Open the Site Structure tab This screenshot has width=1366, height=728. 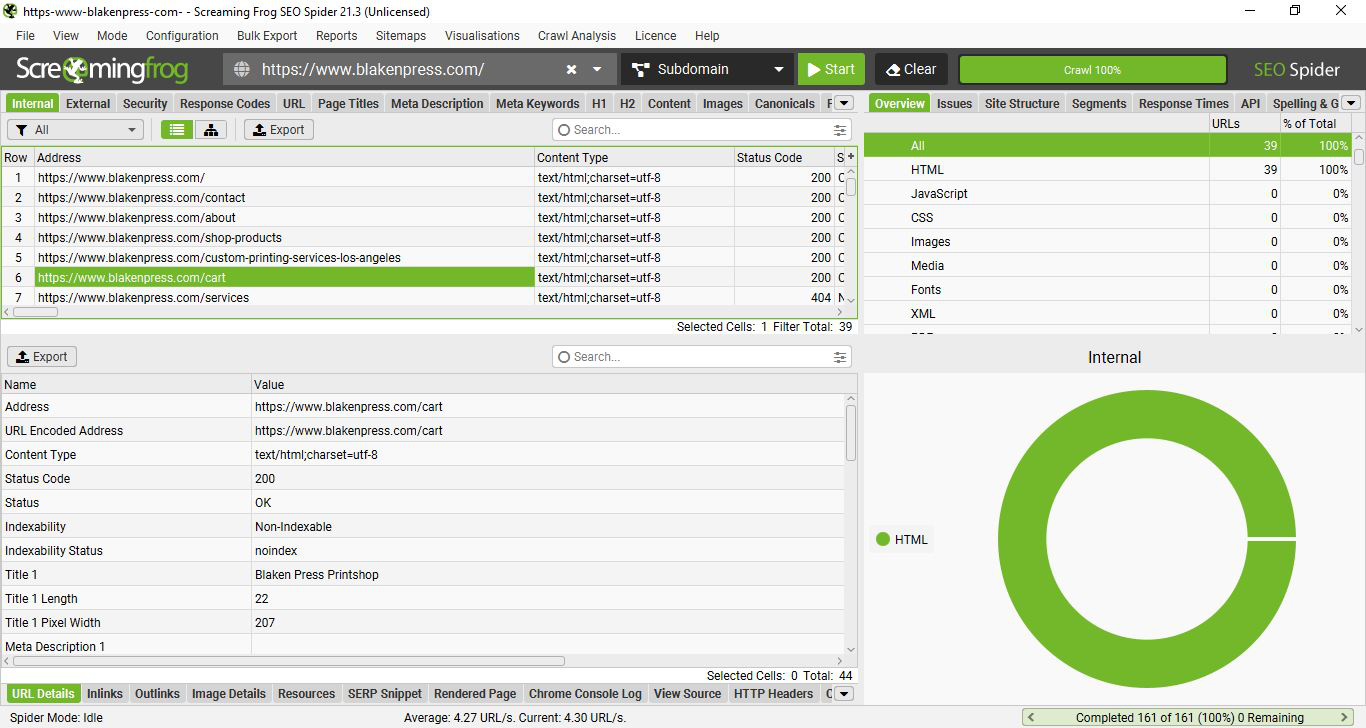click(1022, 103)
